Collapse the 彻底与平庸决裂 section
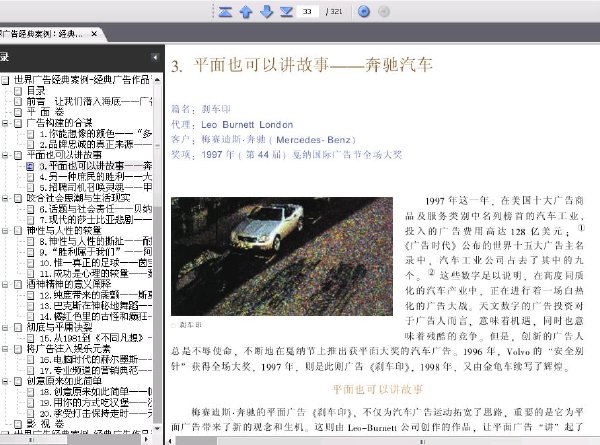Image resolution: width=600 pixels, height=445 pixels. 5,328
